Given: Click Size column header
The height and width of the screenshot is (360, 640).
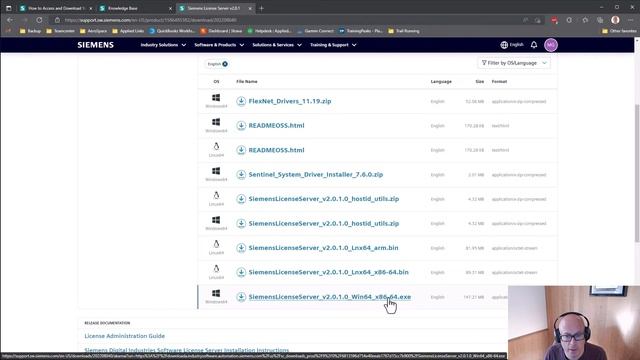Looking at the screenshot, I should click(x=480, y=82).
